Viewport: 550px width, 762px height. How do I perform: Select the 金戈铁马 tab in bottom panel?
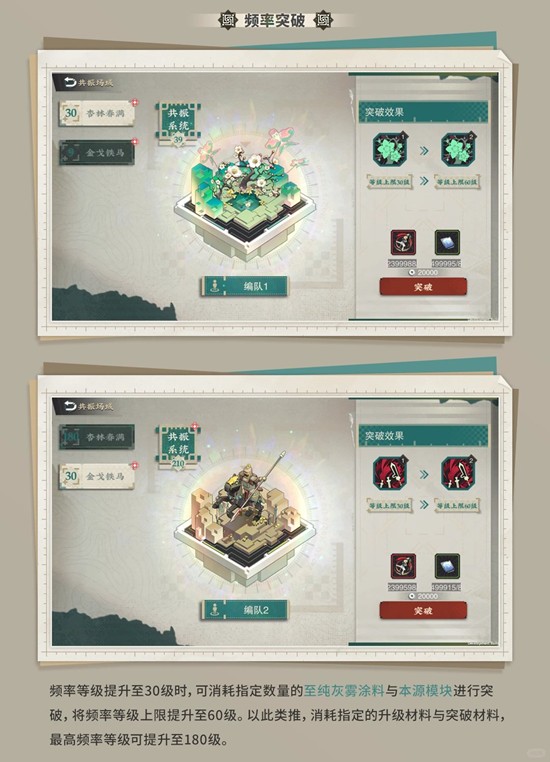click(x=97, y=476)
